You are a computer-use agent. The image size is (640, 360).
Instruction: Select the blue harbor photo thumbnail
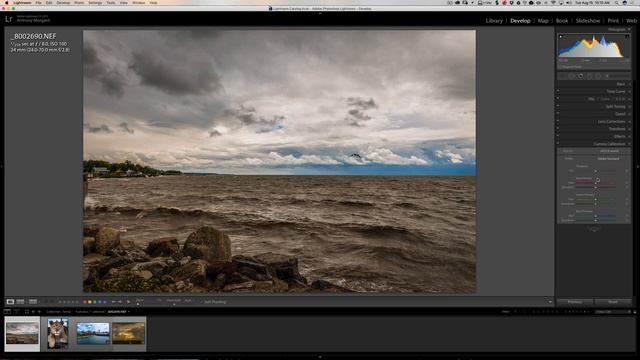click(93, 333)
